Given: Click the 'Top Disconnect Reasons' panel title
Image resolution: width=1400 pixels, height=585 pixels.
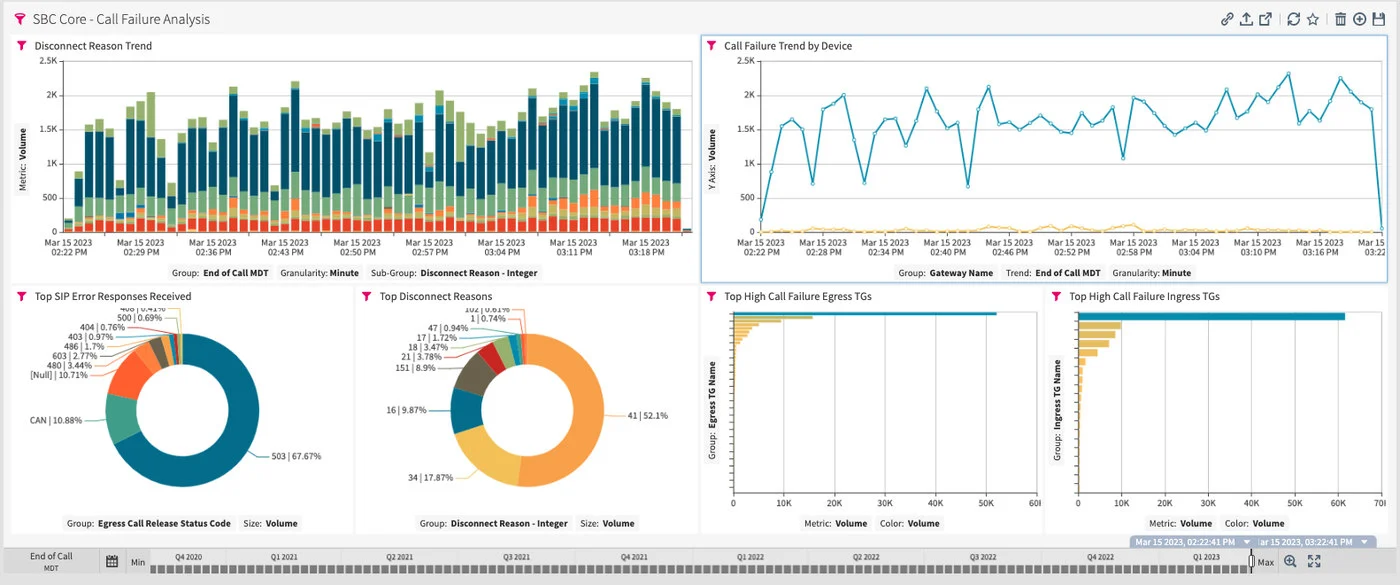Looking at the screenshot, I should [436, 296].
